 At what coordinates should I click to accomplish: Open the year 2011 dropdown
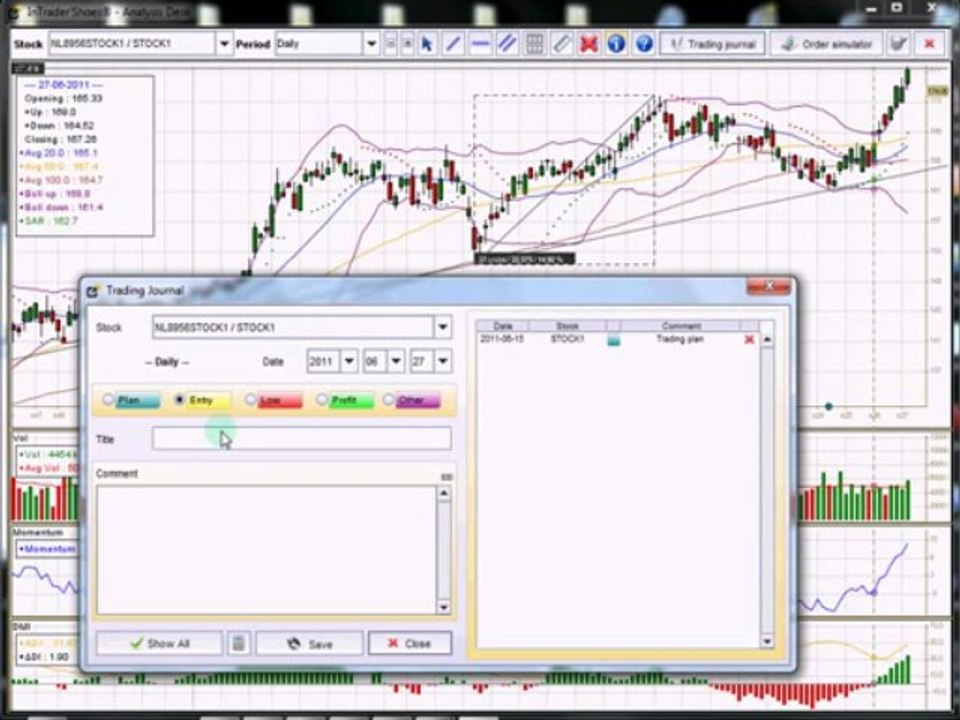pos(349,361)
